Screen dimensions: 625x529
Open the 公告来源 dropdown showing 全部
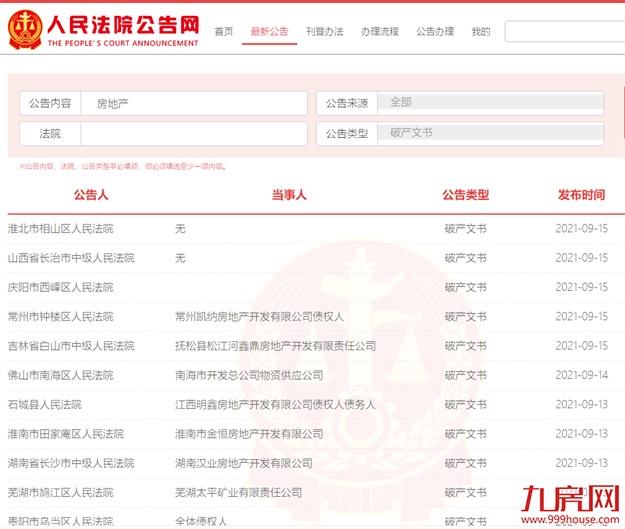pos(490,103)
